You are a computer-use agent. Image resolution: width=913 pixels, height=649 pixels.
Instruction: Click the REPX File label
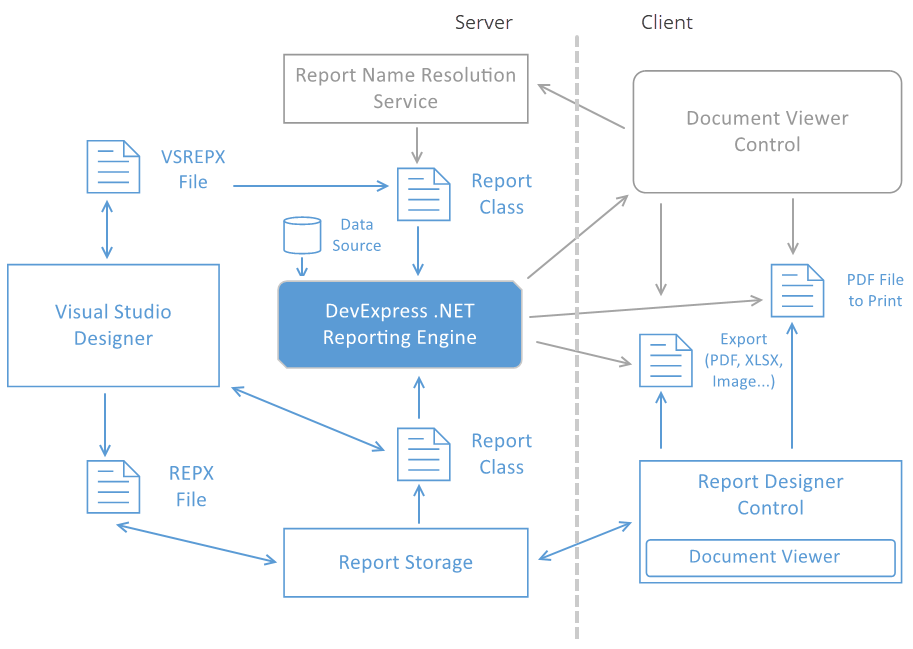pyautogui.click(x=191, y=486)
